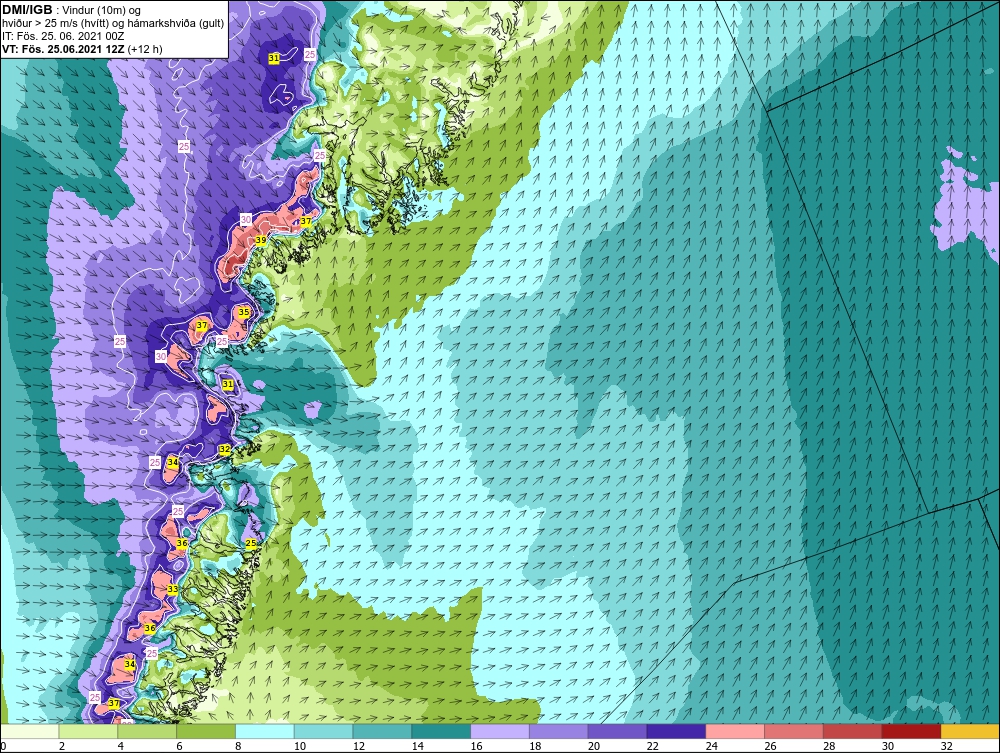1000x753 pixels.
Task: Click the 16–18 m/s legend color swatch
Action: (x=500, y=731)
